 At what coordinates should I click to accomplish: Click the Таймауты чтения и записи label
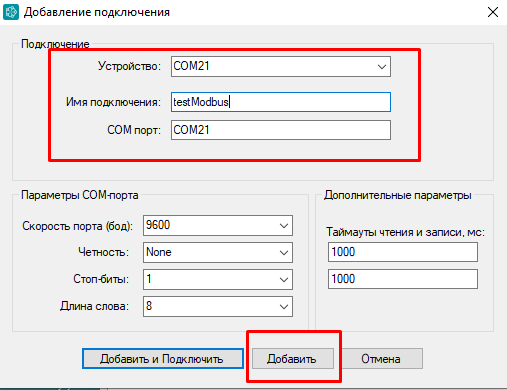(x=405, y=232)
